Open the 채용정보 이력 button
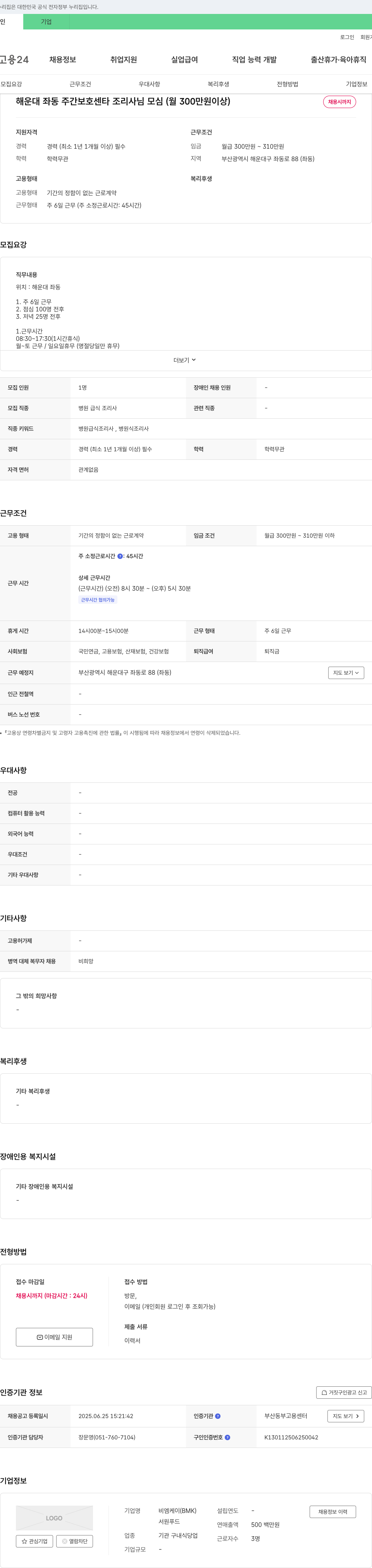The height and width of the screenshot is (1568, 372). 332,1512
